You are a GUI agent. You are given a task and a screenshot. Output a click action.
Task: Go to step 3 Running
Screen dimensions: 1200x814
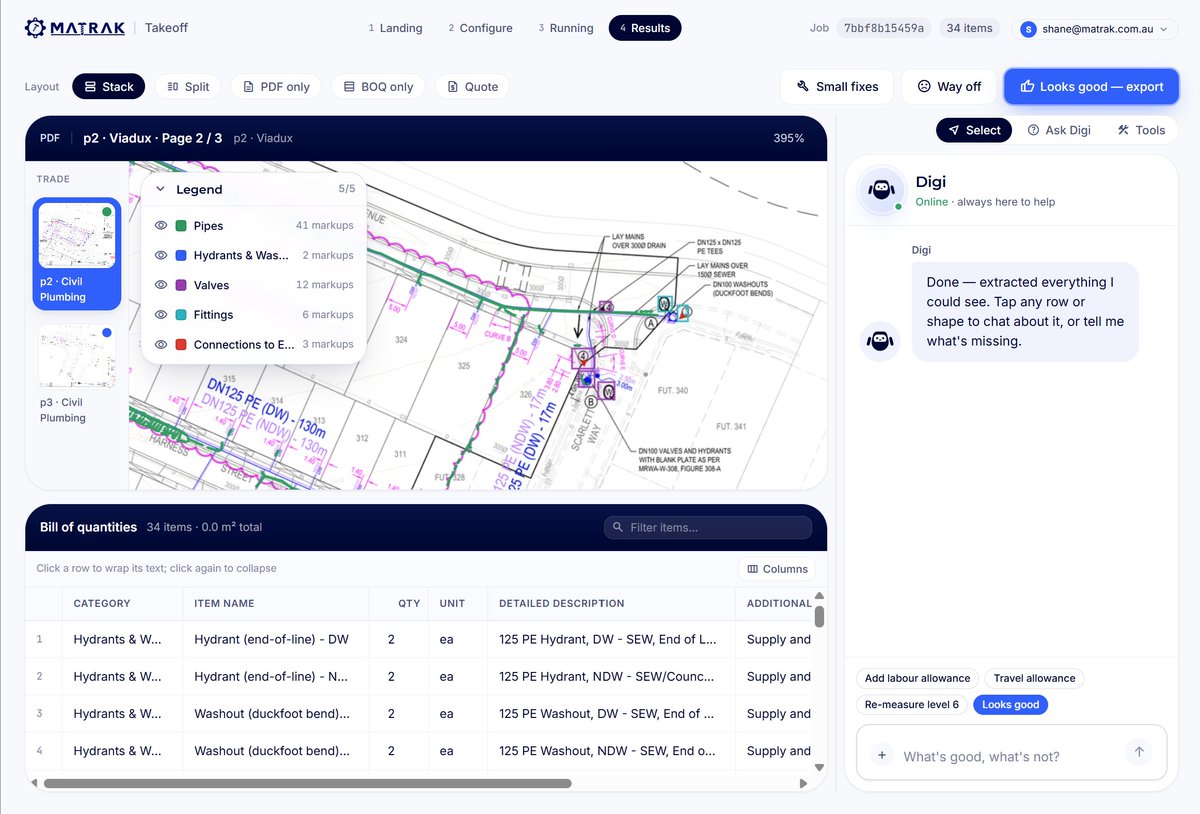566,28
